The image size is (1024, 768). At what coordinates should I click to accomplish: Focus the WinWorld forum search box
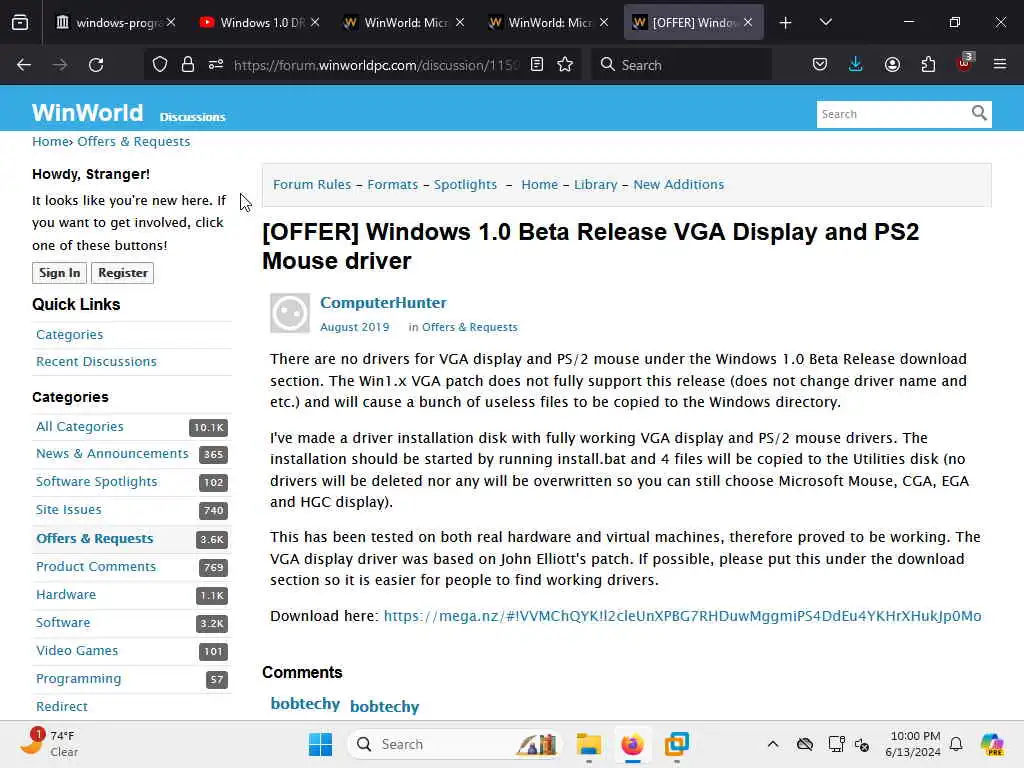pos(892,114)
